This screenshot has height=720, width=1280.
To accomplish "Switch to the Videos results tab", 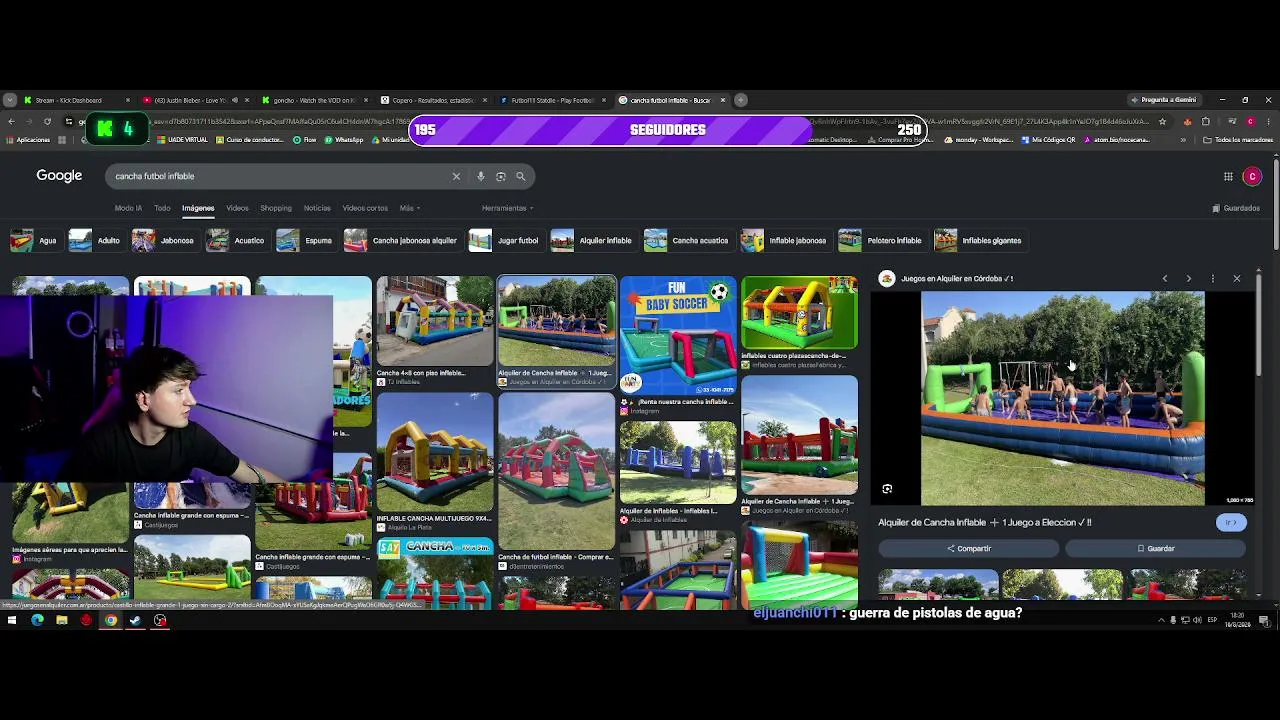I will 237,208.
